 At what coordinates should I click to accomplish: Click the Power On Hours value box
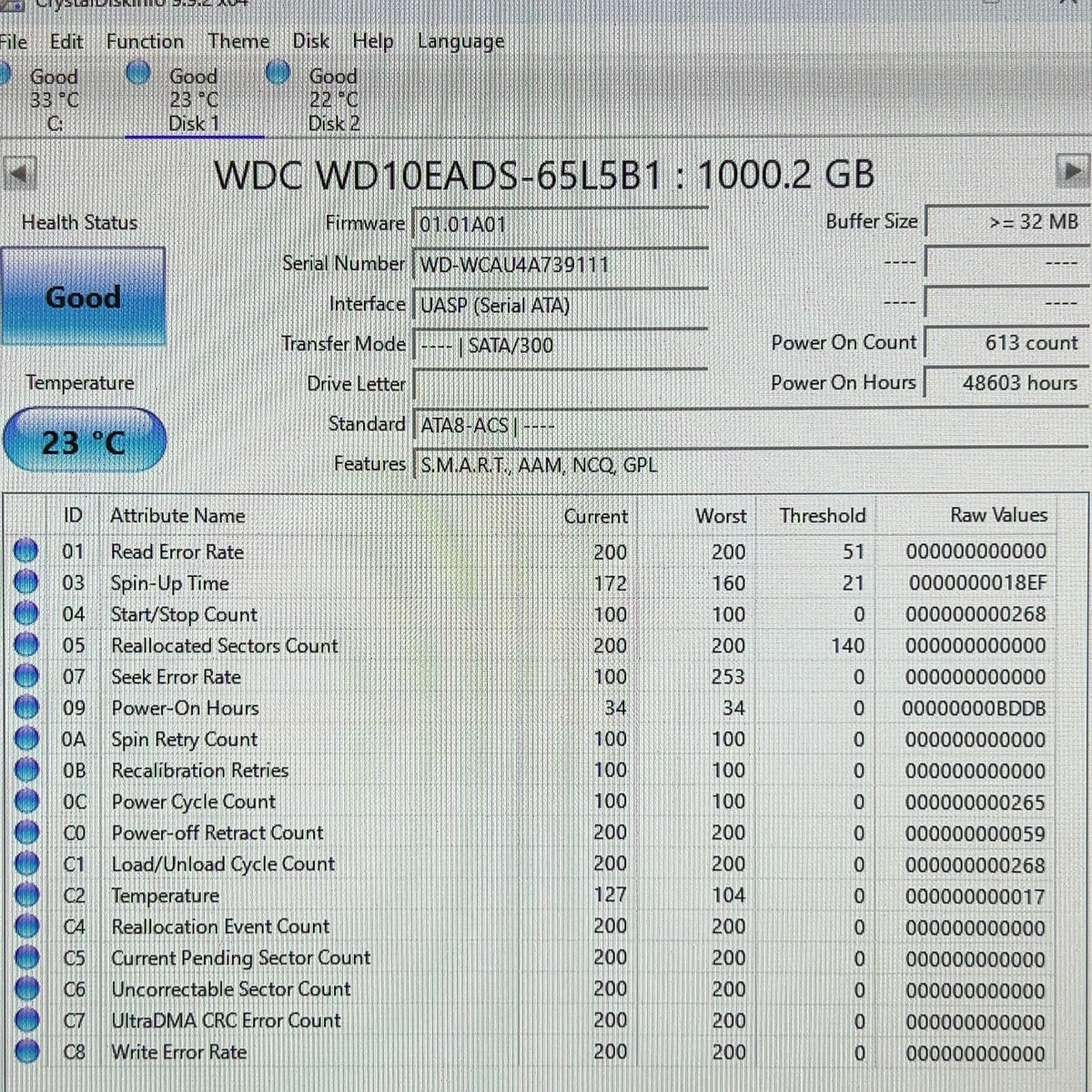pos(1007,382)
